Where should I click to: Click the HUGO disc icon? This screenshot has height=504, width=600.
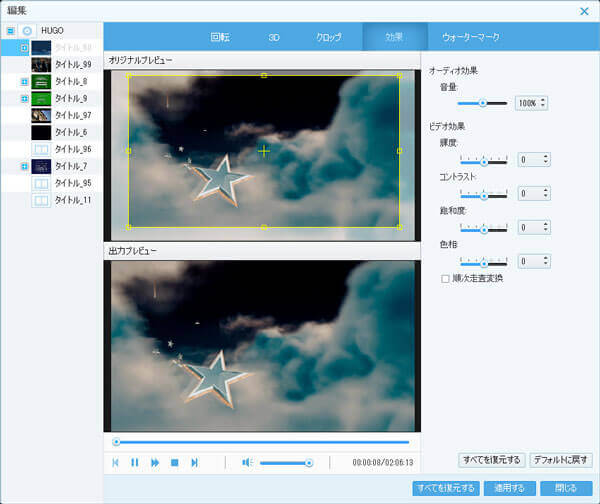coord(28,31)
